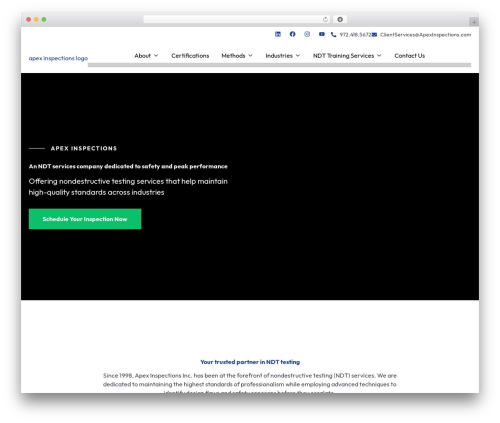Viewport: 500px width, 423px height.
Task: Open a new tab with plus button
Action: [474, 22]
